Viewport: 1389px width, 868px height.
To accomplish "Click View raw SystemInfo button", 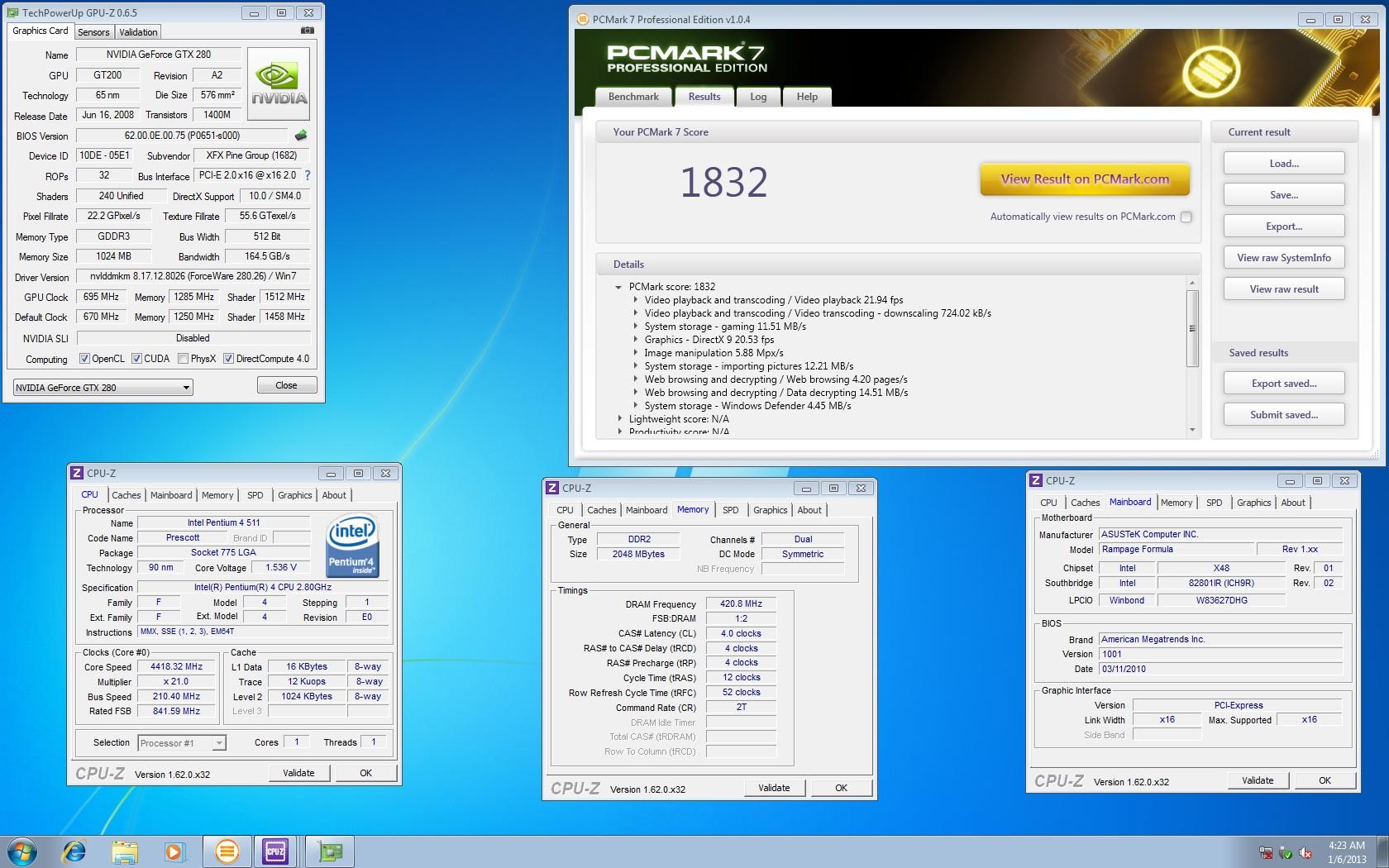I will (1284, 258).
